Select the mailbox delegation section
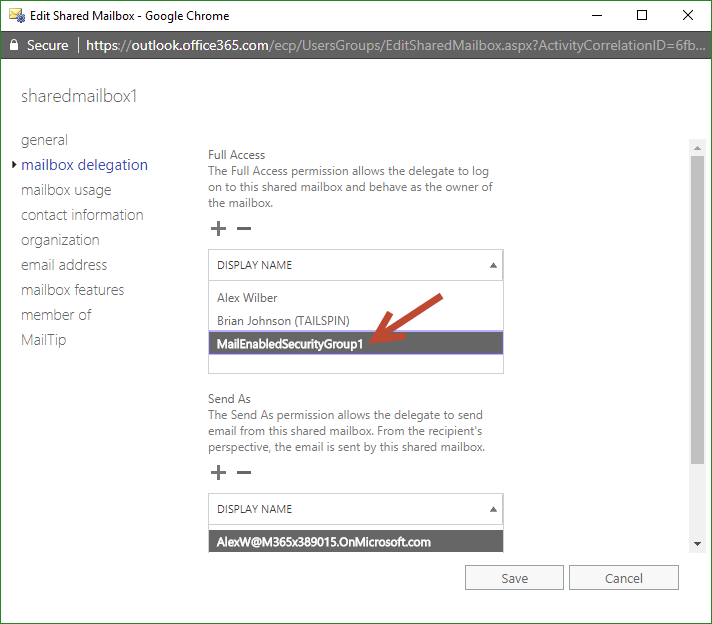This screenshot has width=712, height=624. [84, 165]
